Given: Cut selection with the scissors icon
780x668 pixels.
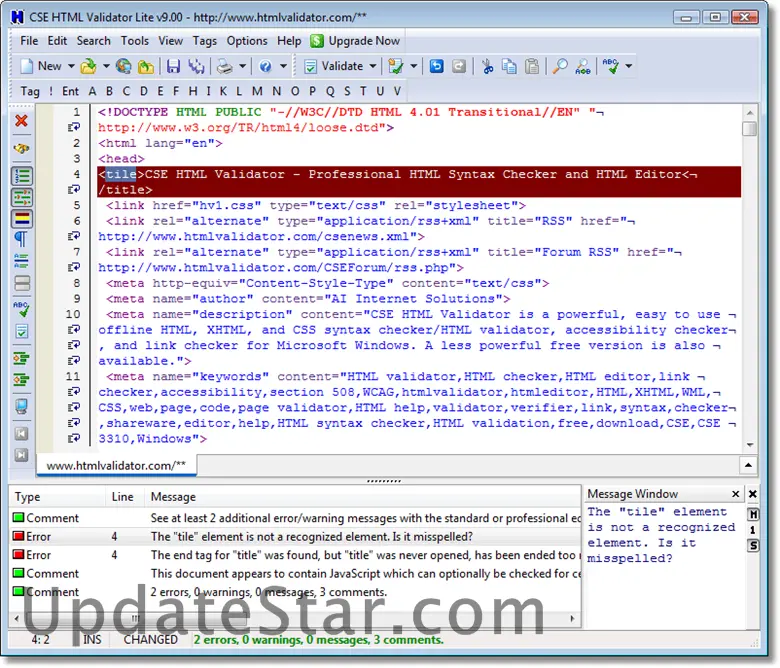Looking at the screenshot, I should tap(488, 66).
